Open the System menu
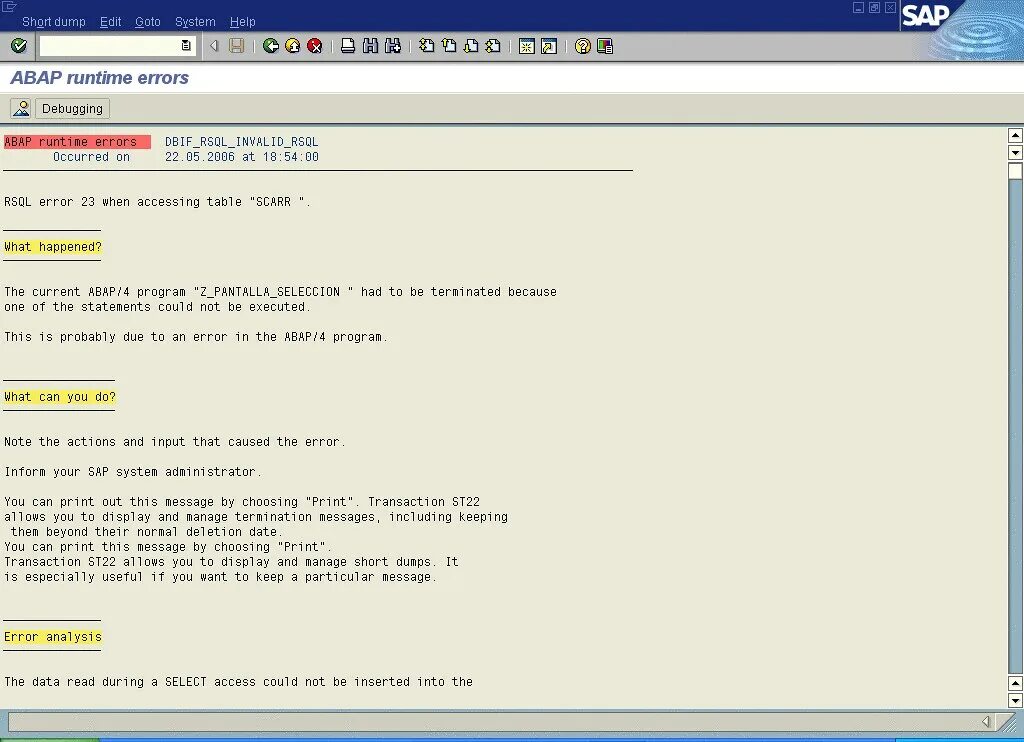The image size is (1024, 742). tap(195, 22)
